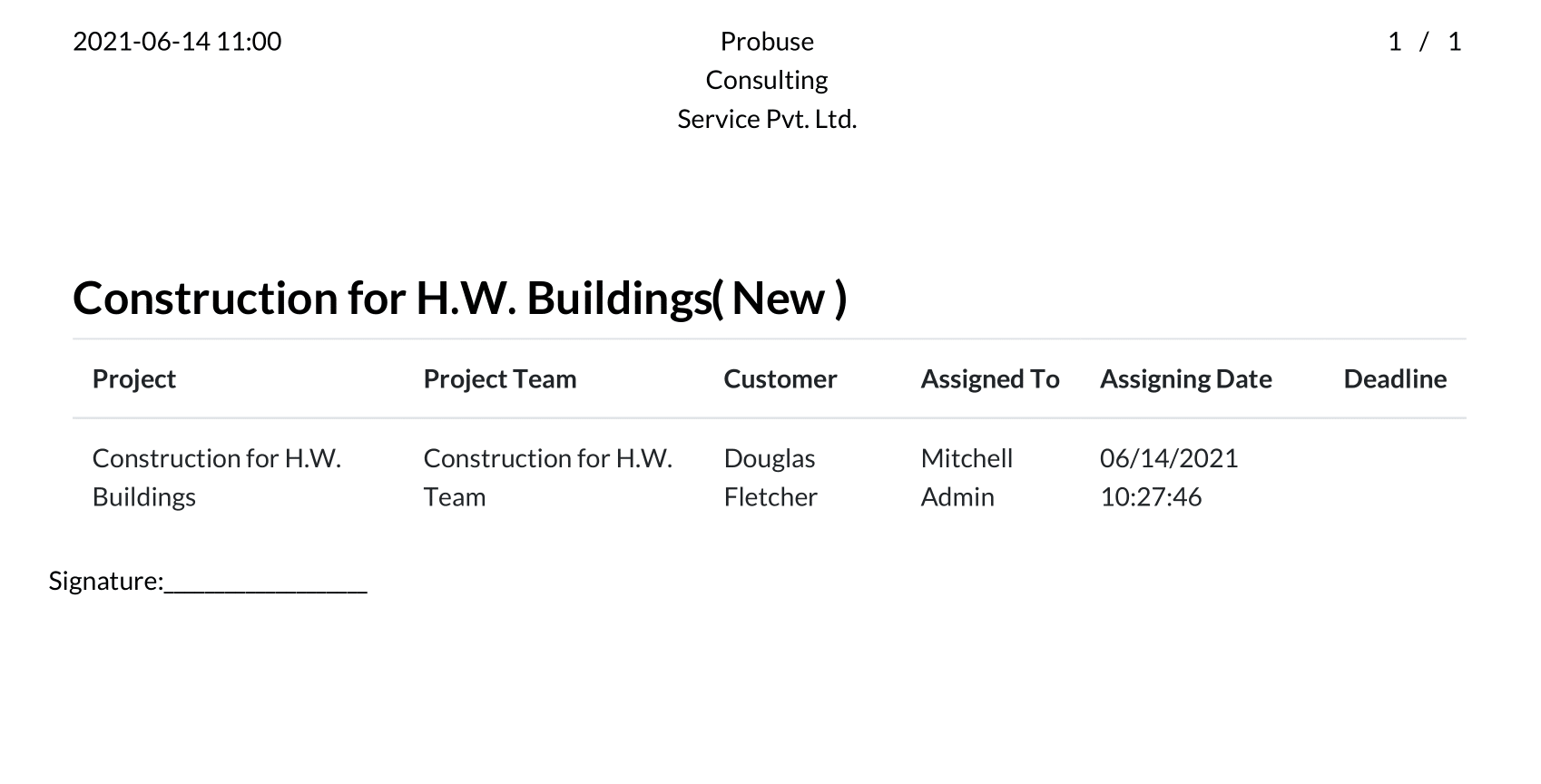
Task: Click the blank signature line
Action: click(x=266, y=585)
